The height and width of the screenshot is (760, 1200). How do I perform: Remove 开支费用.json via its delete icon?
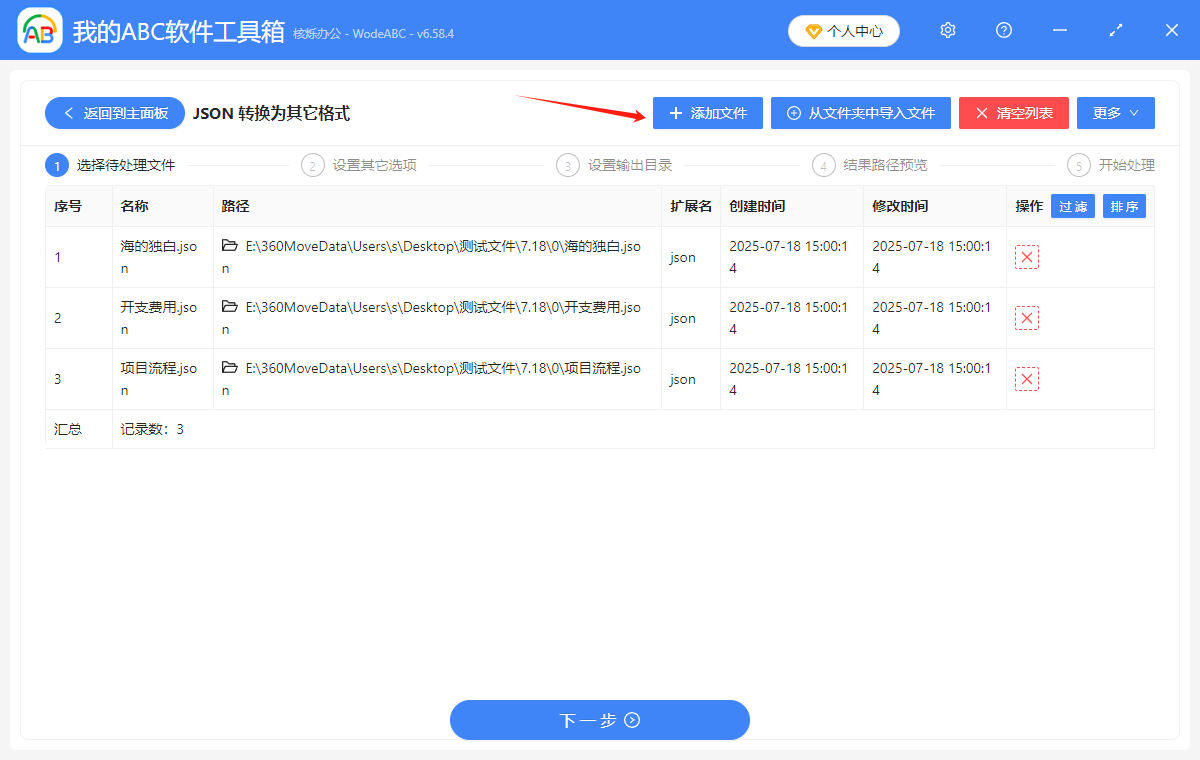1026,318
